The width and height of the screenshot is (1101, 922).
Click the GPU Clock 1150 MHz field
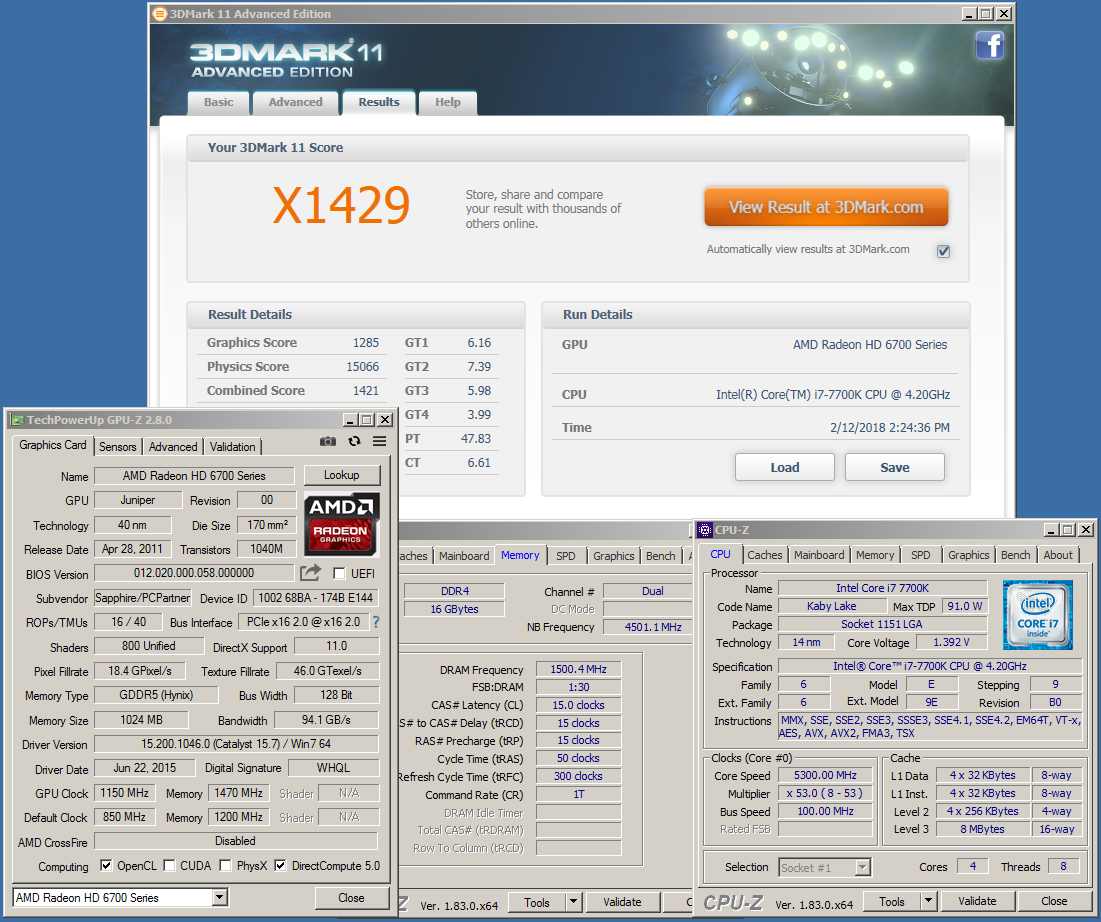click(124, 793)
